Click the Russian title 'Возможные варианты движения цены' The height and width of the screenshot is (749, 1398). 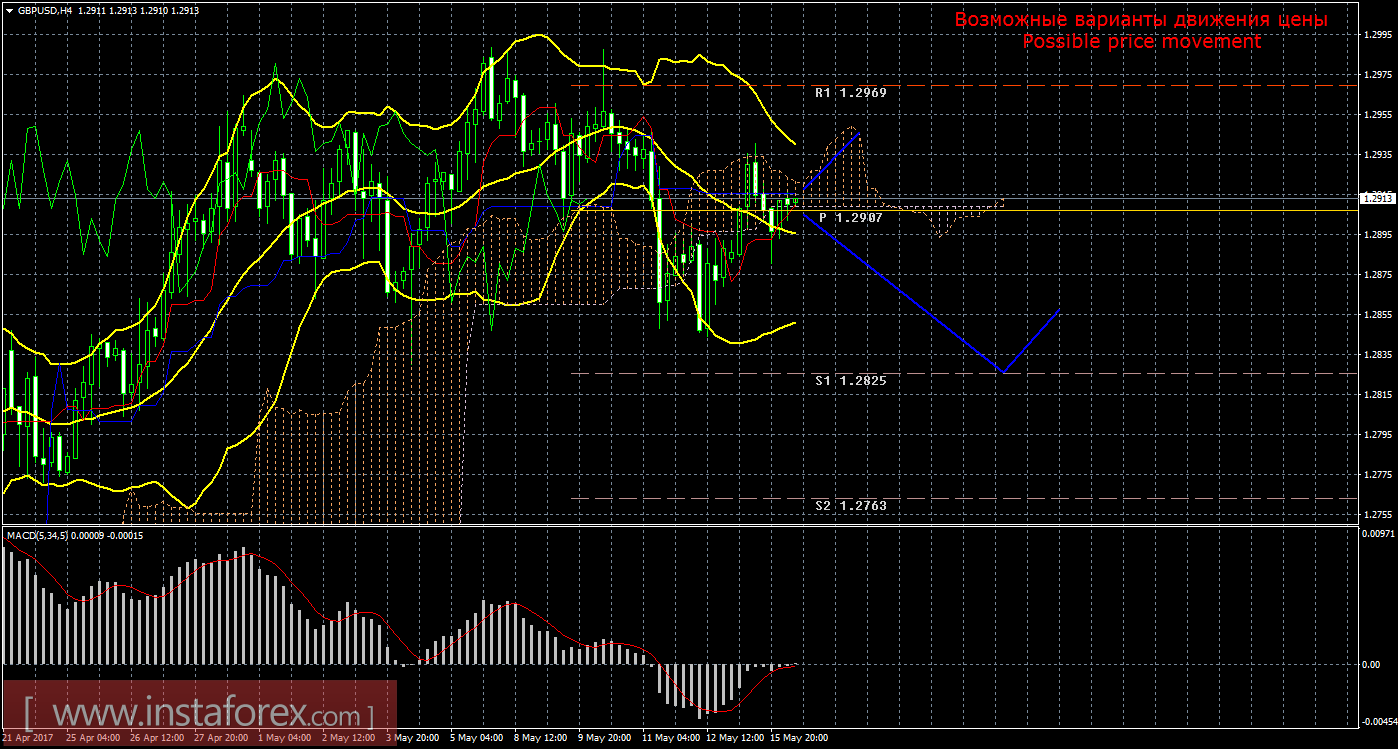(1141, 20)
